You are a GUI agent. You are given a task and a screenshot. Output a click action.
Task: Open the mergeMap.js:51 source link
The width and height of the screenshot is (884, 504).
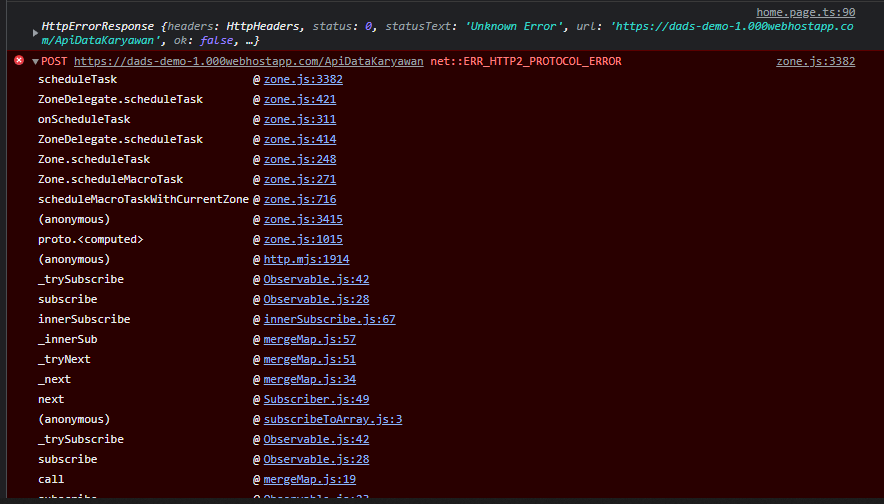(x=310, y=360)
